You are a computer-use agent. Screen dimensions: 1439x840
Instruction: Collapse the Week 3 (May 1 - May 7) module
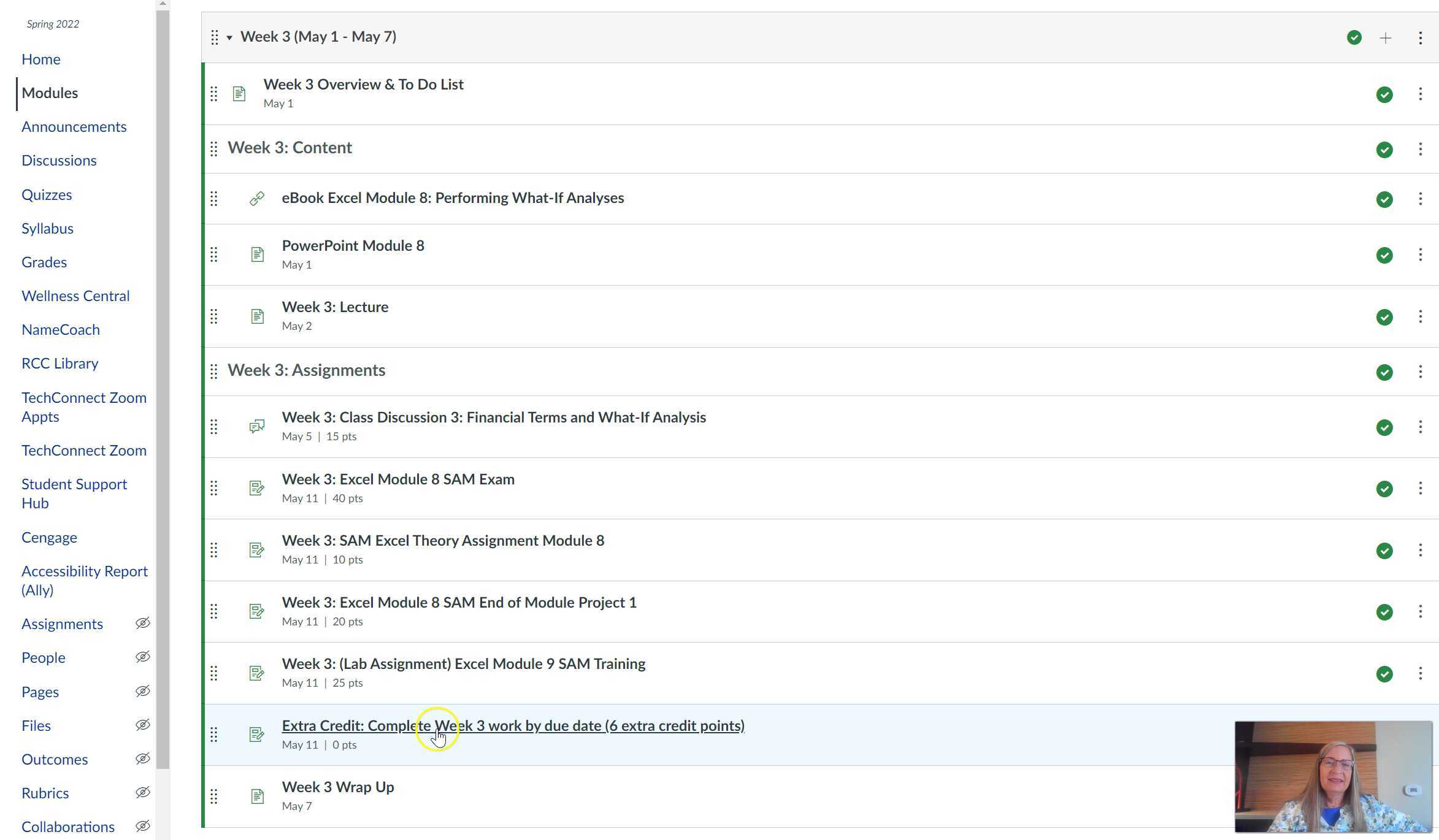[229, 38]
